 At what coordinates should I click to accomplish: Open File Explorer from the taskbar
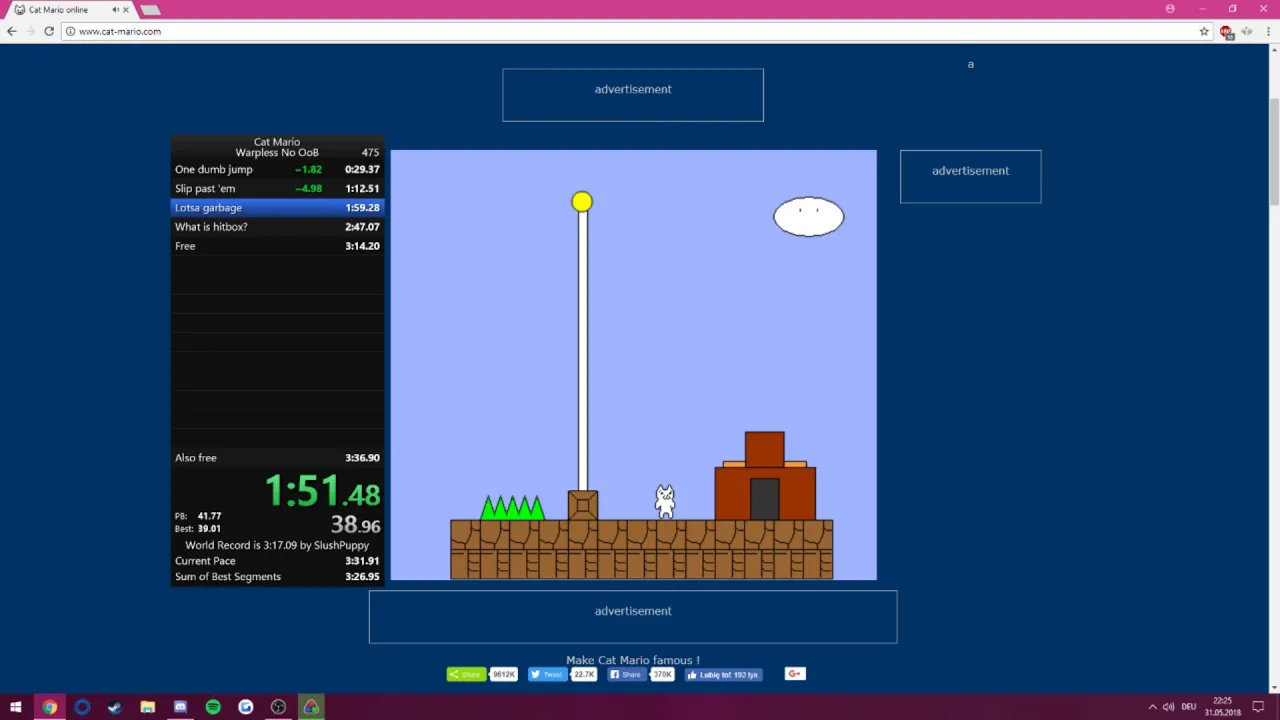click(147, 707)
